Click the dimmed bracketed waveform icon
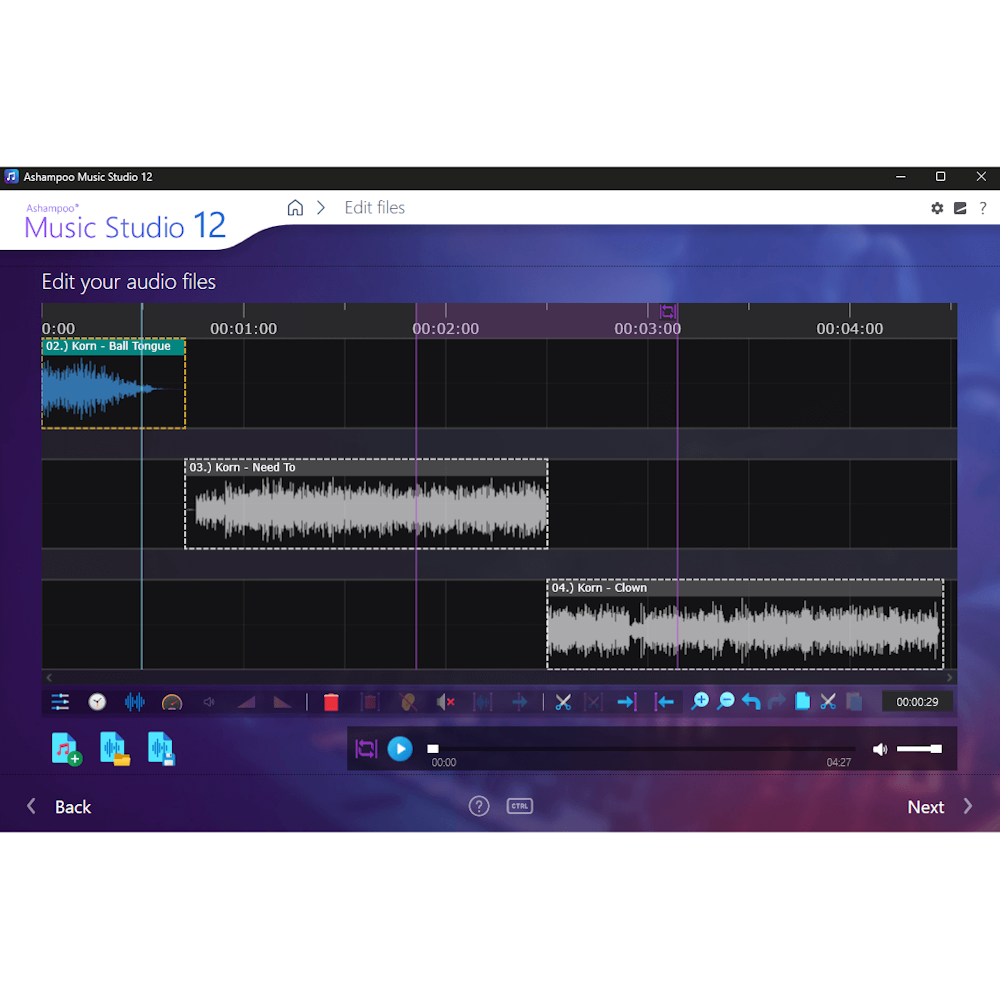Screen dimensions: 1000x1000 (483, 702)
